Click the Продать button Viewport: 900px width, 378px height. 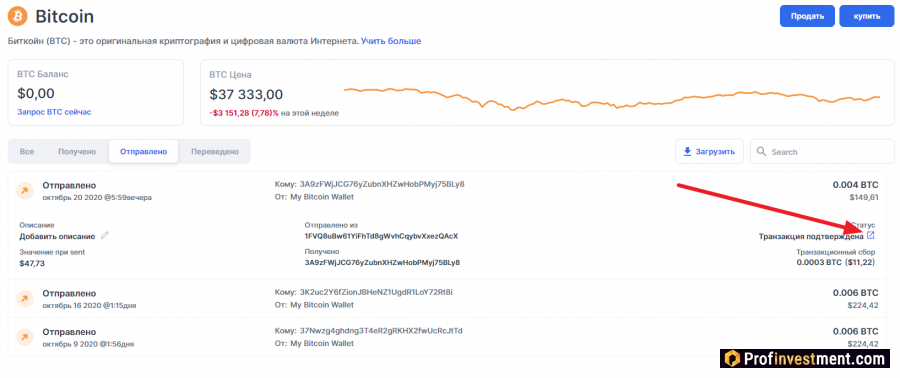coord(807,16)
